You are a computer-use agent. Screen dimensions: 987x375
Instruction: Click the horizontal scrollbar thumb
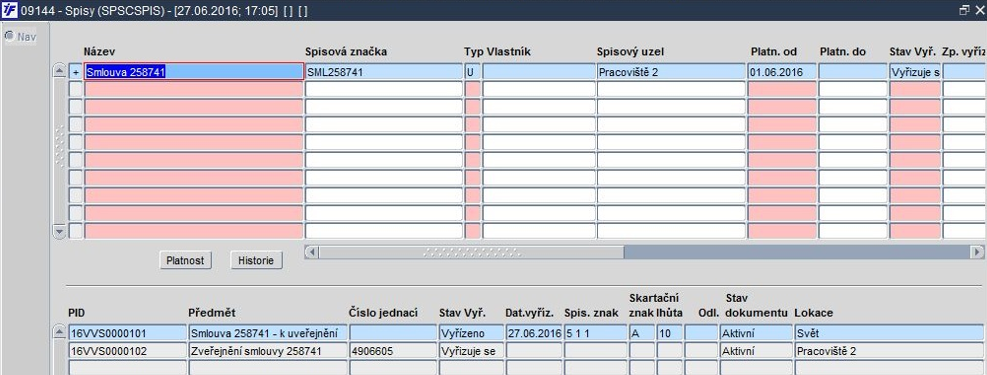point(471,252)
